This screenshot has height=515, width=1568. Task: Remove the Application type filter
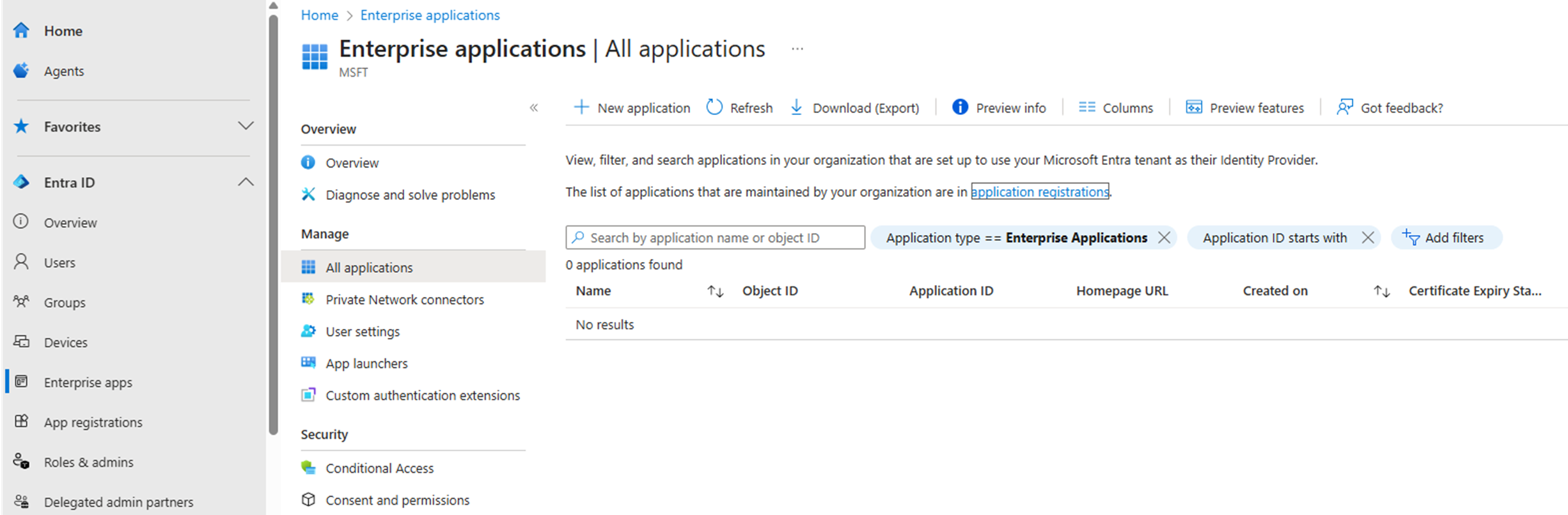1164,238
